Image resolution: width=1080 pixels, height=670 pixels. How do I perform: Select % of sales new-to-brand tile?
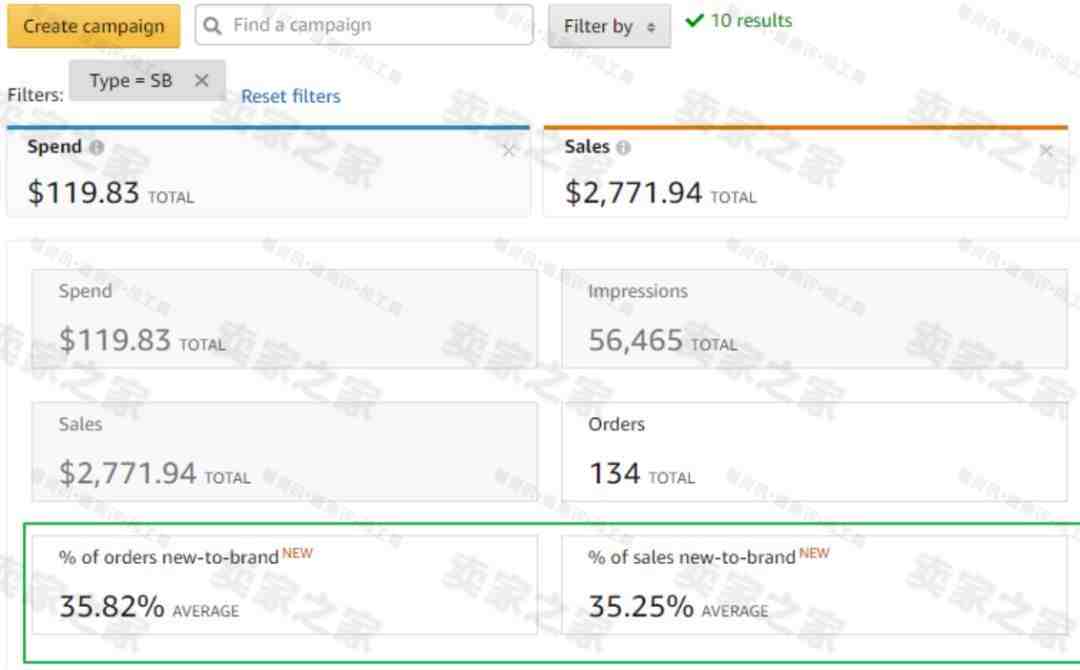pos(814,585)
